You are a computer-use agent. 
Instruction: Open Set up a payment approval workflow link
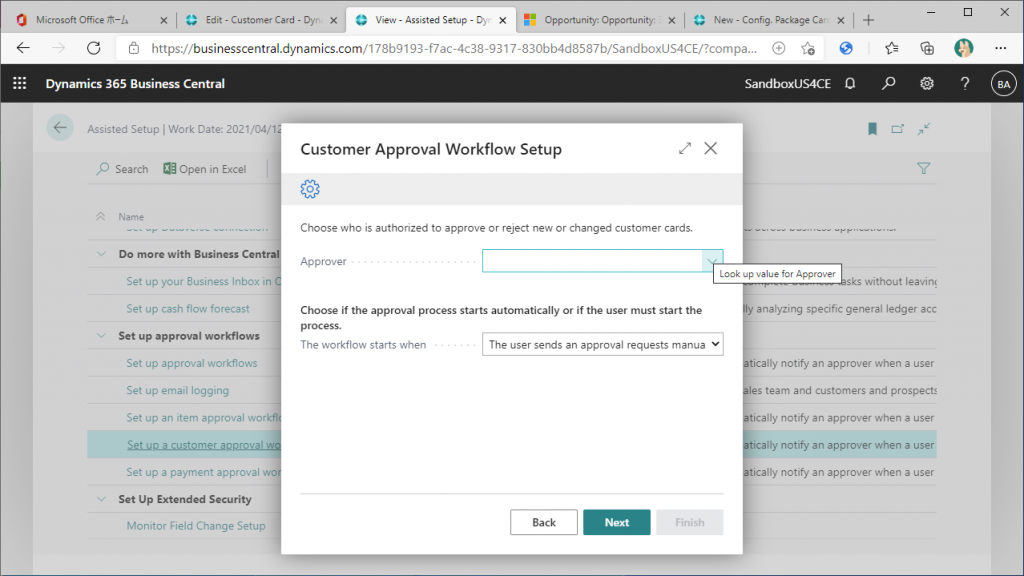[204, 472]
